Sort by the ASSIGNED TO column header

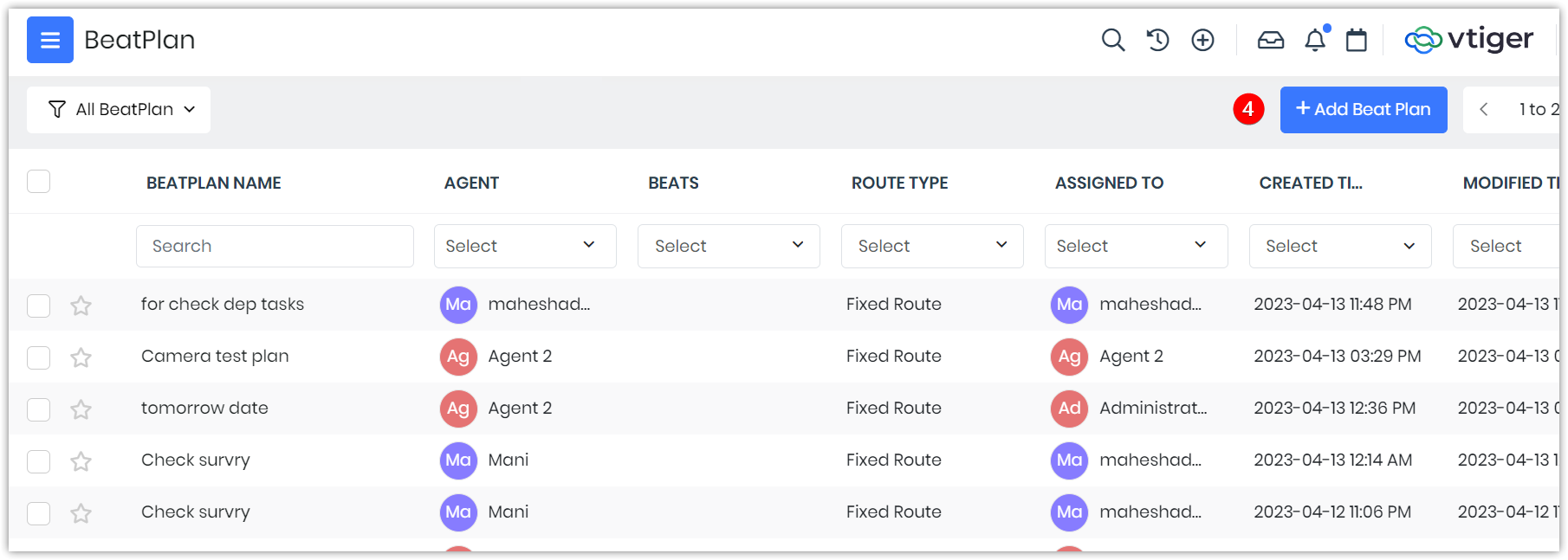click(1110, 183)
